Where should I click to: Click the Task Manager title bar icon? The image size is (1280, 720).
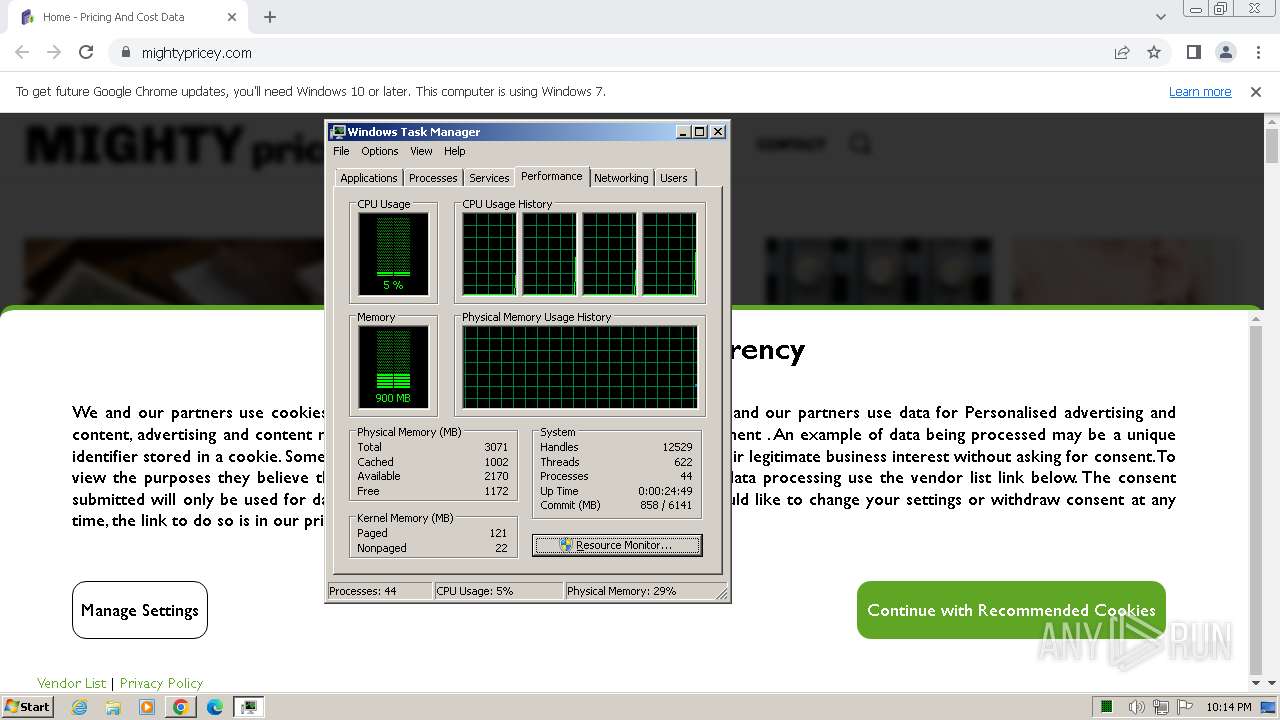coord(338,131)
